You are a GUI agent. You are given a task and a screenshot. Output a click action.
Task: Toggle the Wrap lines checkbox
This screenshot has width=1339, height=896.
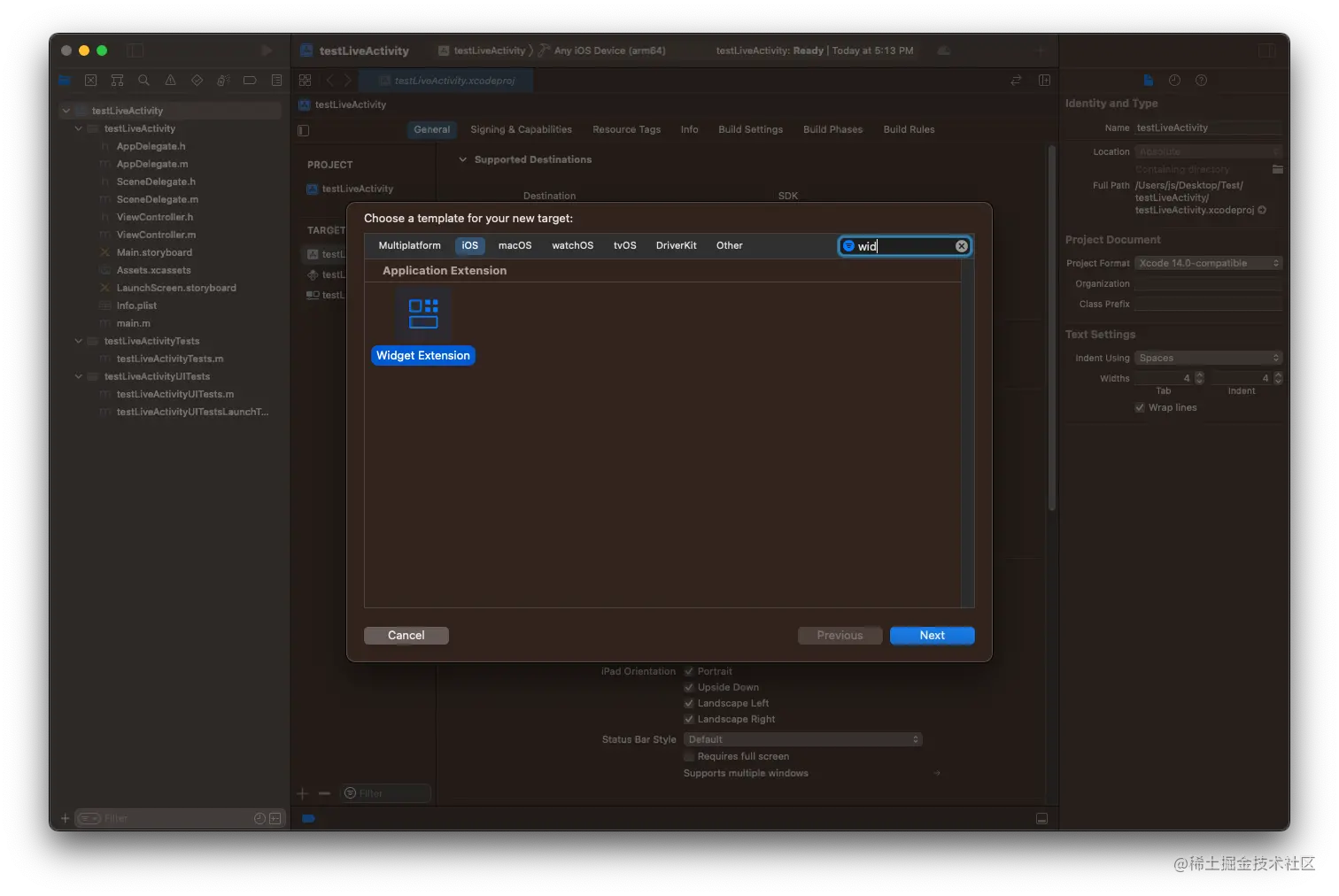tap(1140, 407)
